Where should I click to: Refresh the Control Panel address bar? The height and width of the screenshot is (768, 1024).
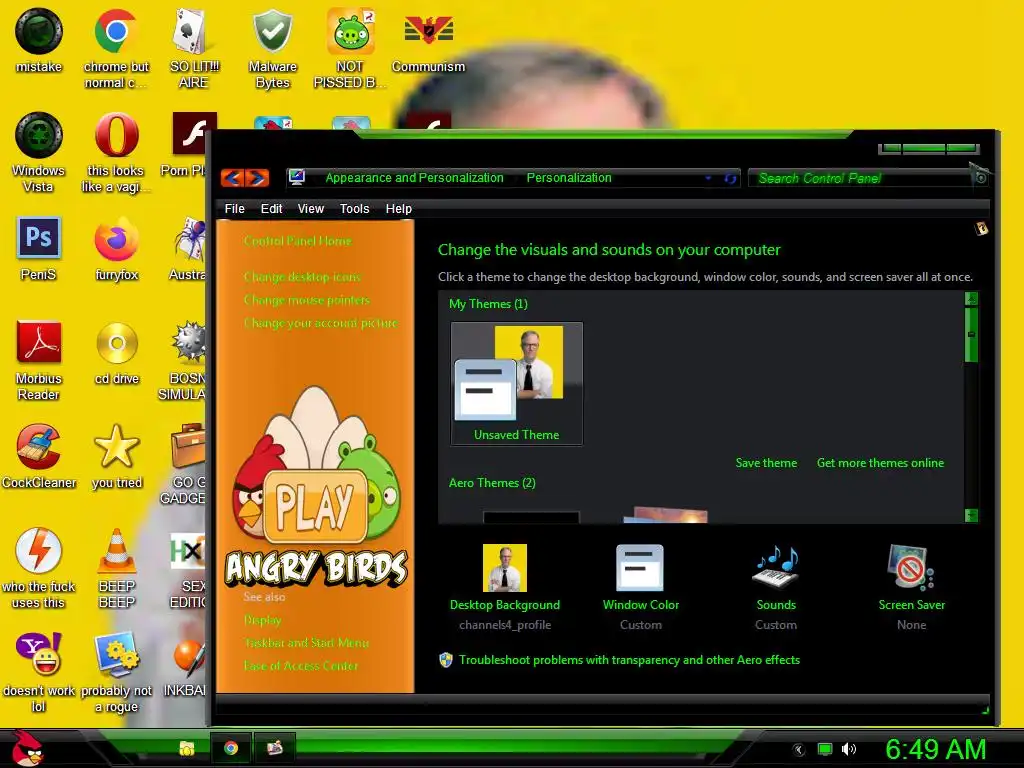click(x=730, y=178)
